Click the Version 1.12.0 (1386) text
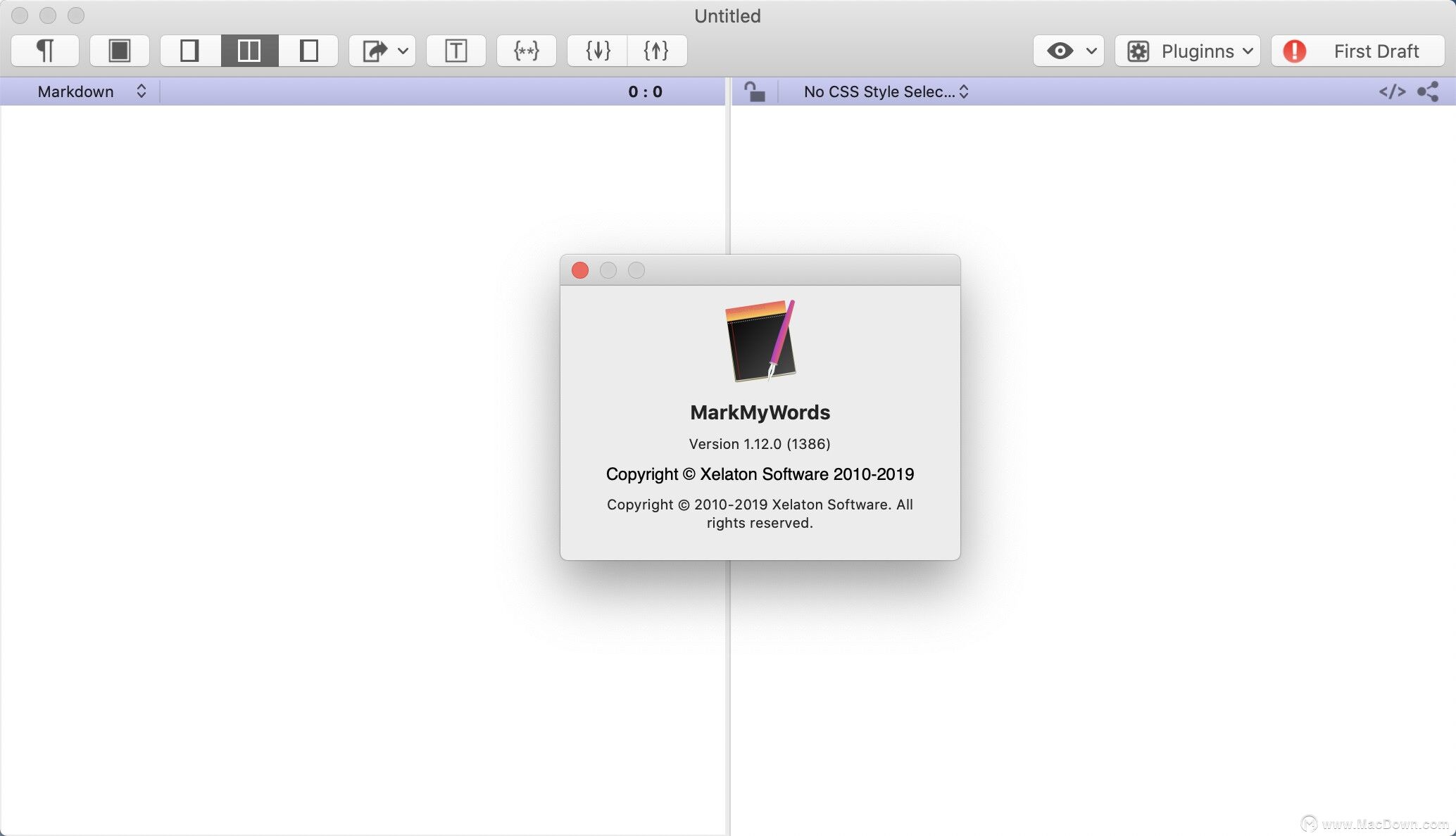 point(760,444)
